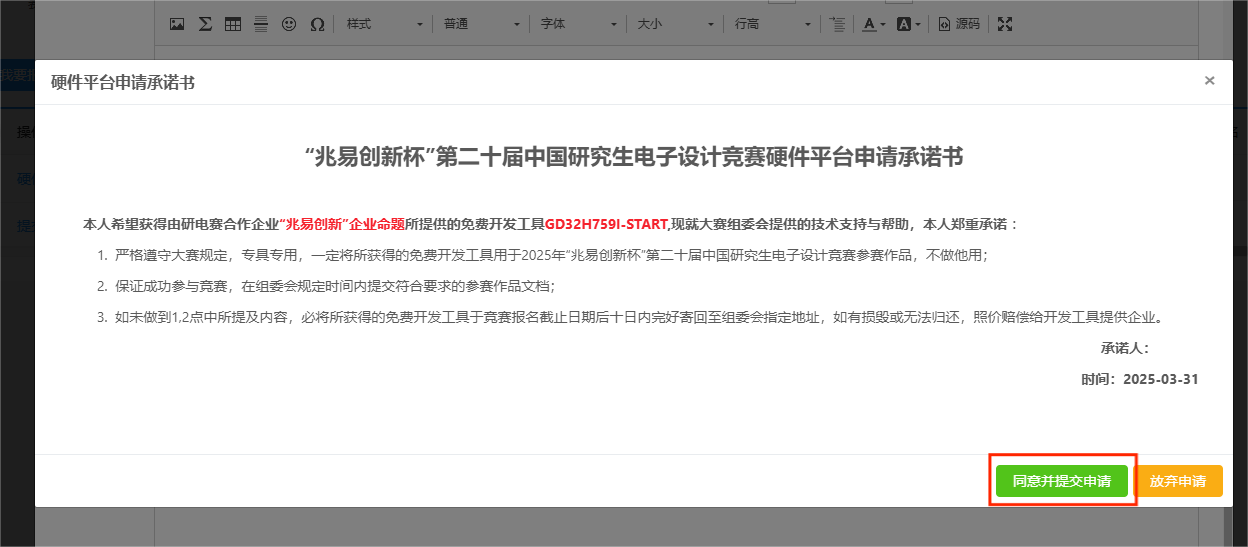Click the insert image icon in editor toolbar
Viewport: 1248px width, 547px height.
(x=177, y=24)
